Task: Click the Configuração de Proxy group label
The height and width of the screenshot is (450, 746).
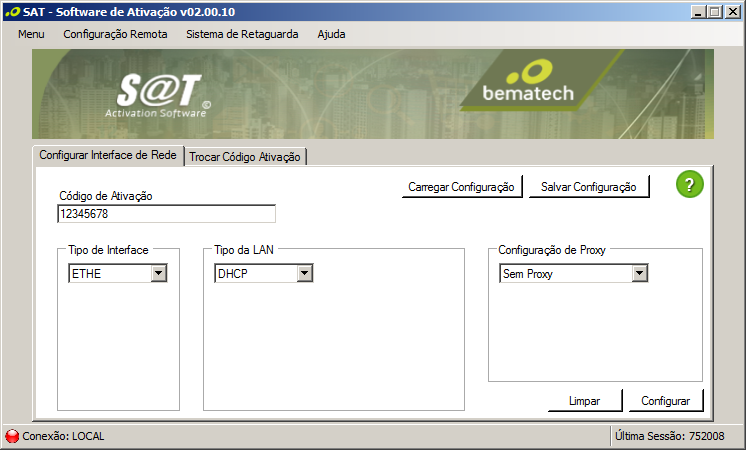Action: tap(552, 250)
